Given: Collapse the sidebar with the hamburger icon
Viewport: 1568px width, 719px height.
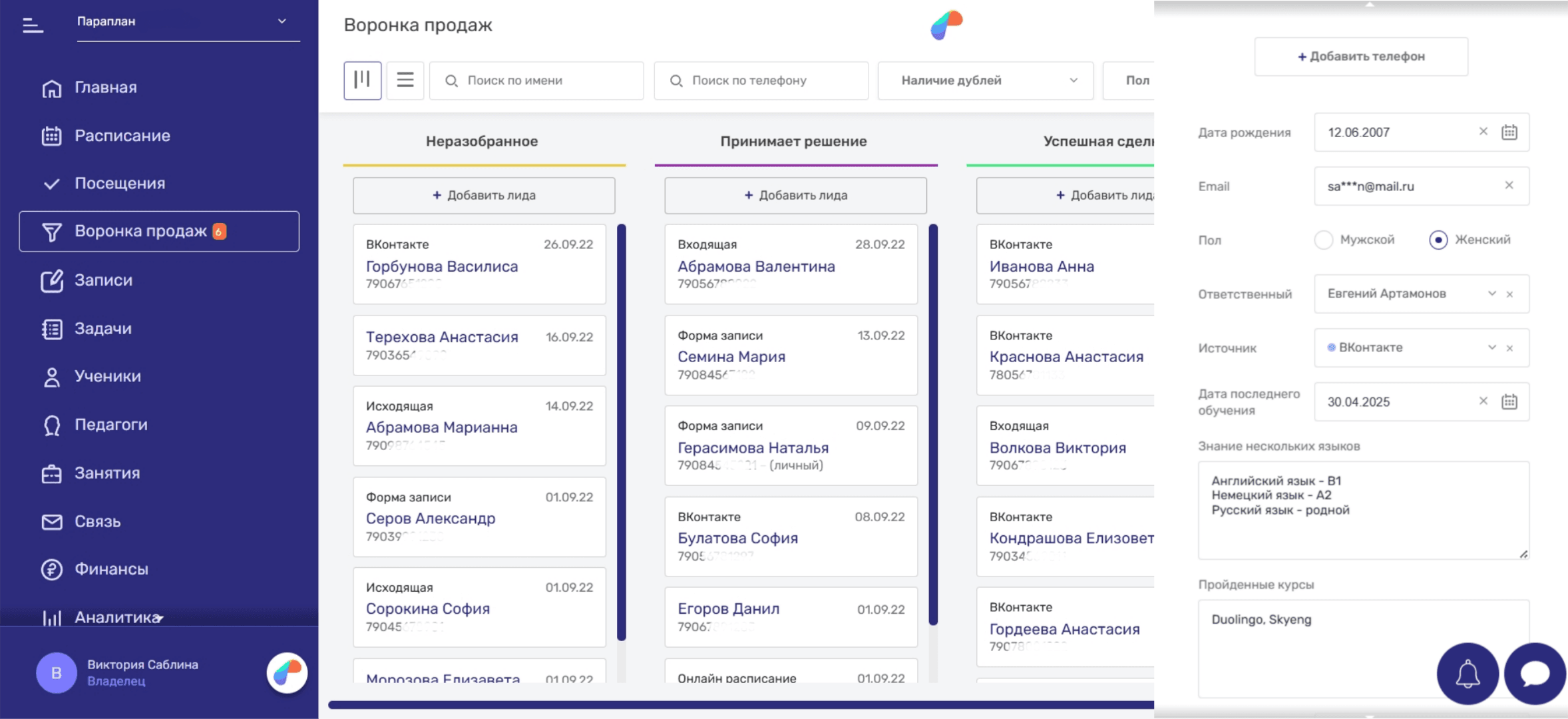Looking at the screenshot, I should tap(32, 25).
